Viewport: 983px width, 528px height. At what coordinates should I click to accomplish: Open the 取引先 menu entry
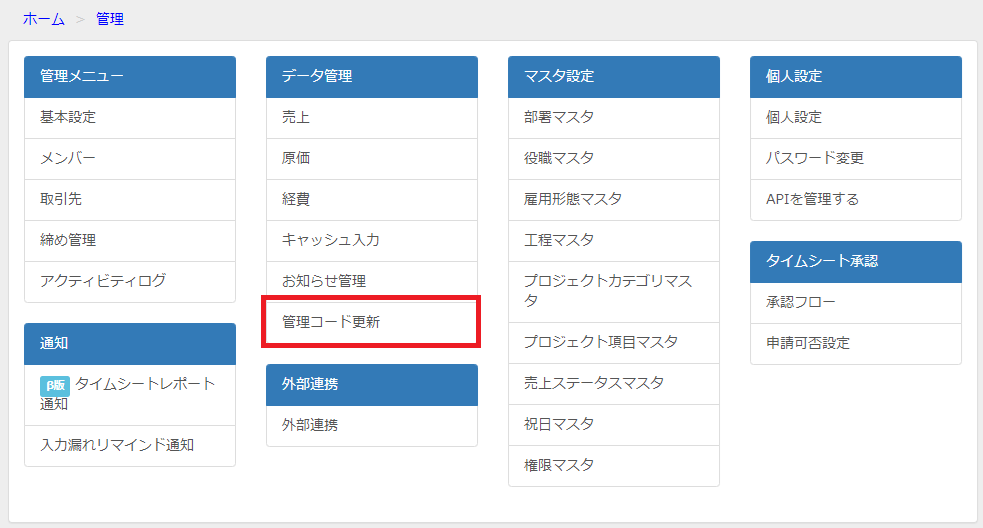pyautogui.click(x=130, y=199)
